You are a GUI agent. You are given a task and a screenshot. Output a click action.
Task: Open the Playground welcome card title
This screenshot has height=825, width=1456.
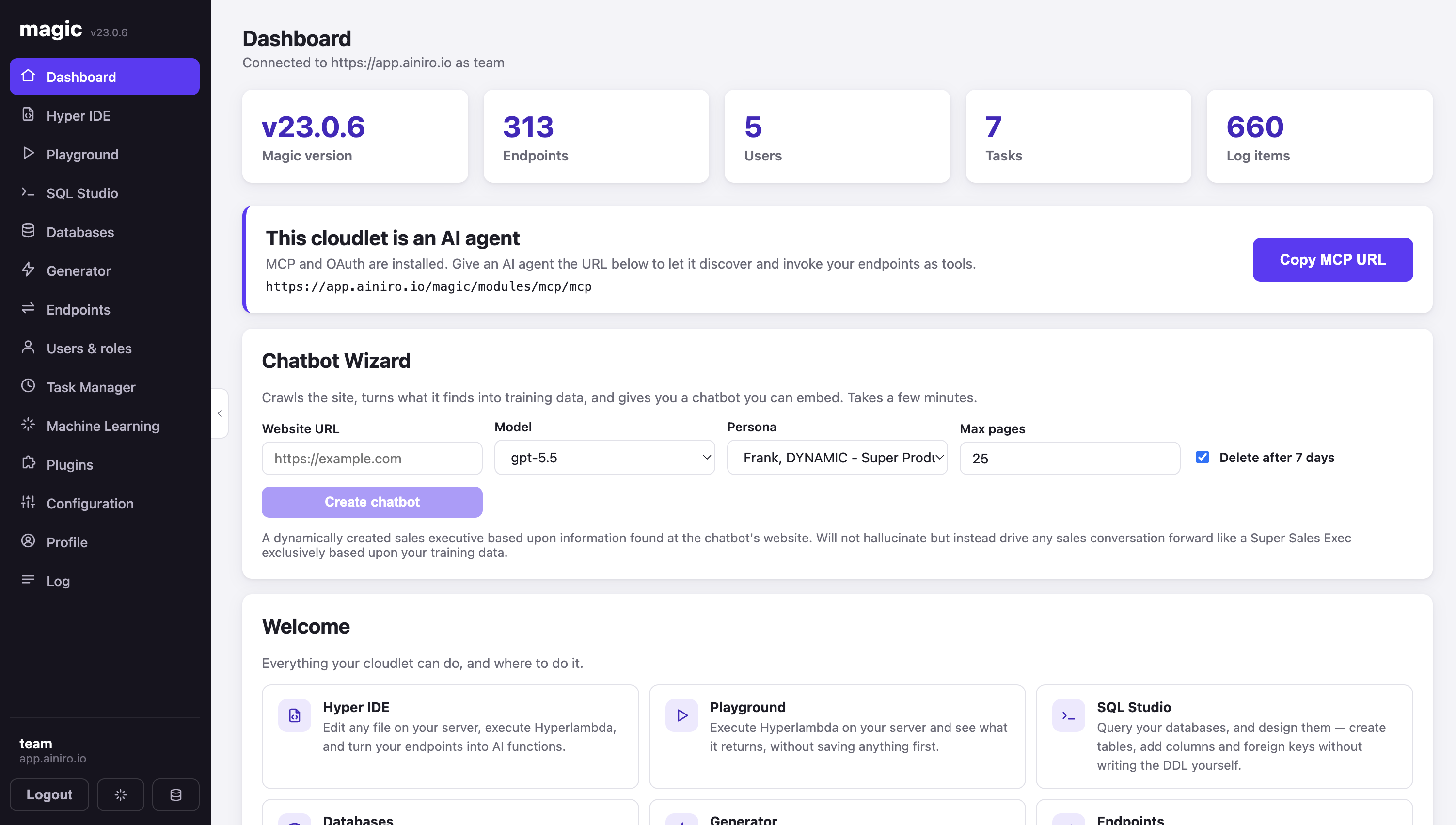point(748,707)
